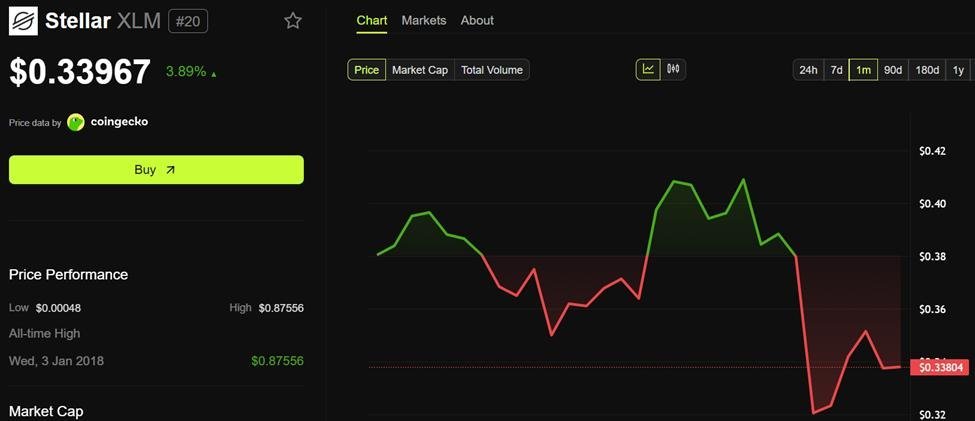Select the Price chart toggle
Screen dimensions: 975x421
pyautogui.click(x=367, y=70)
